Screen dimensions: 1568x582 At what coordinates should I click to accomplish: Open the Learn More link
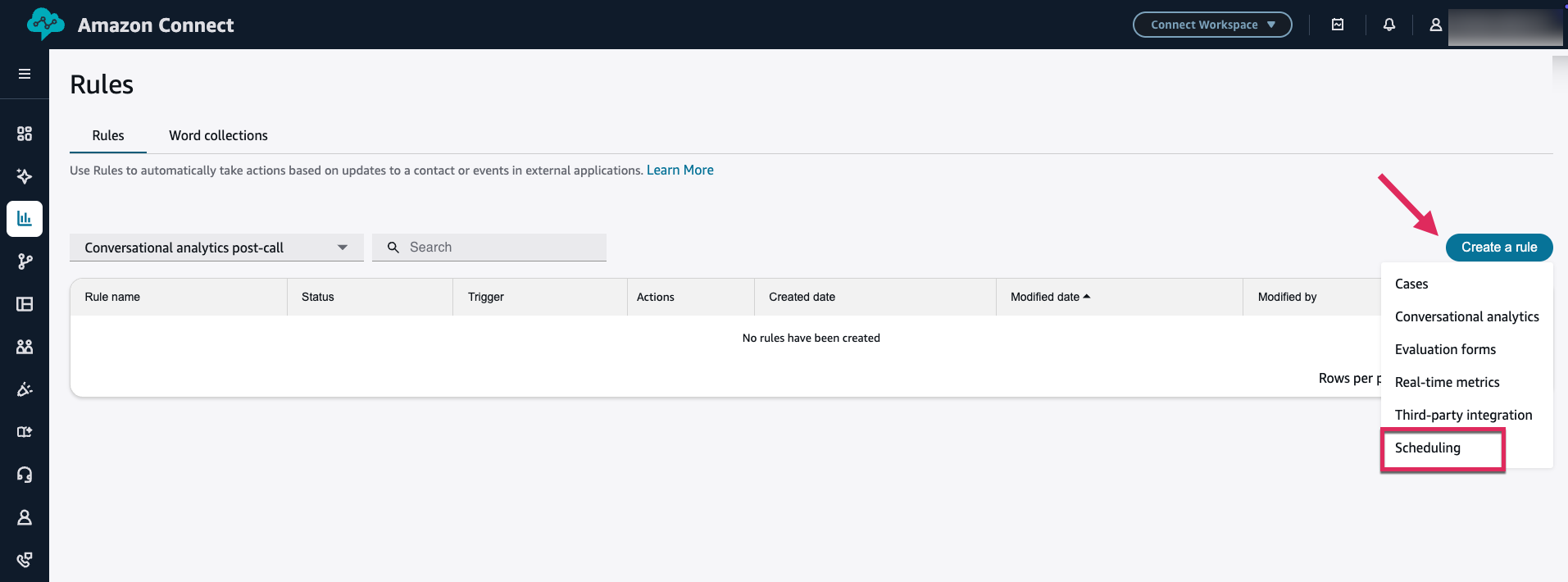pos(680,170)
